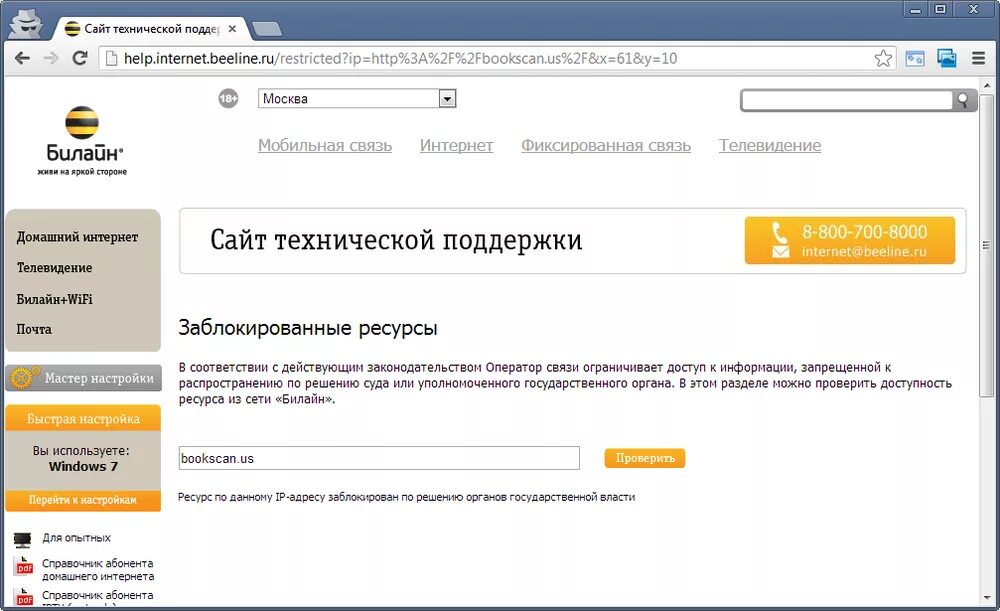This screenshot has height=611, width=1000.
Task: Click PDF icon for Справочник абонента домашнего интернета
Action: coord(24,566)
